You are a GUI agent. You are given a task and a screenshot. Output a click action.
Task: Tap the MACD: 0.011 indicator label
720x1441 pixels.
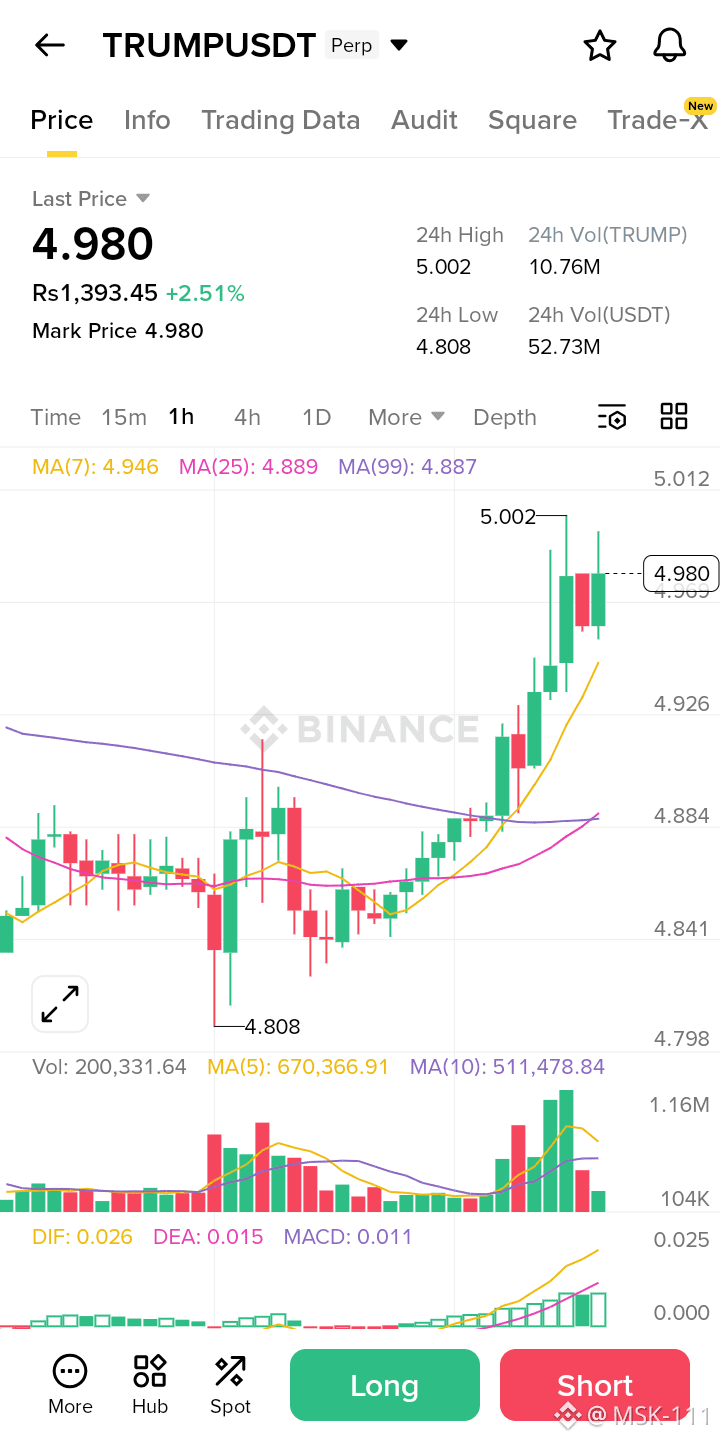[x=348, y=1237]
